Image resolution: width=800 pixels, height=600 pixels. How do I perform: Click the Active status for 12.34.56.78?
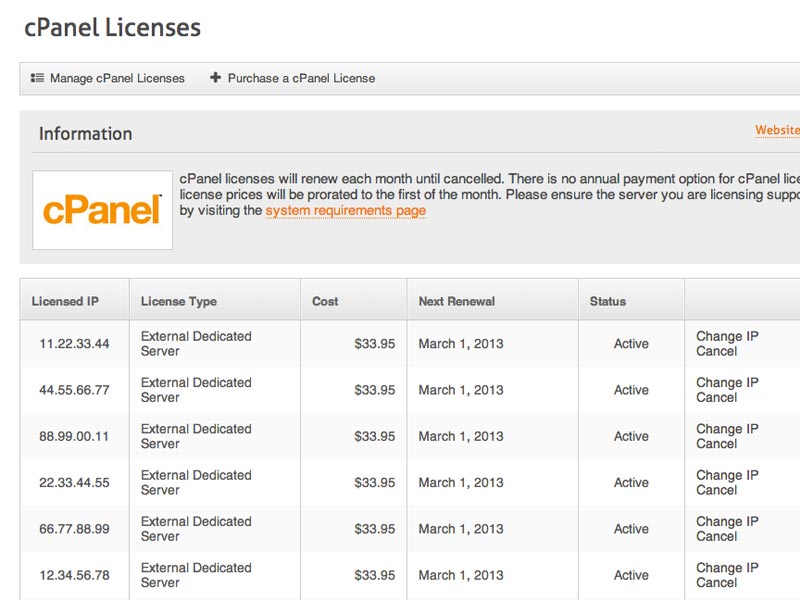tap(631, 576)
